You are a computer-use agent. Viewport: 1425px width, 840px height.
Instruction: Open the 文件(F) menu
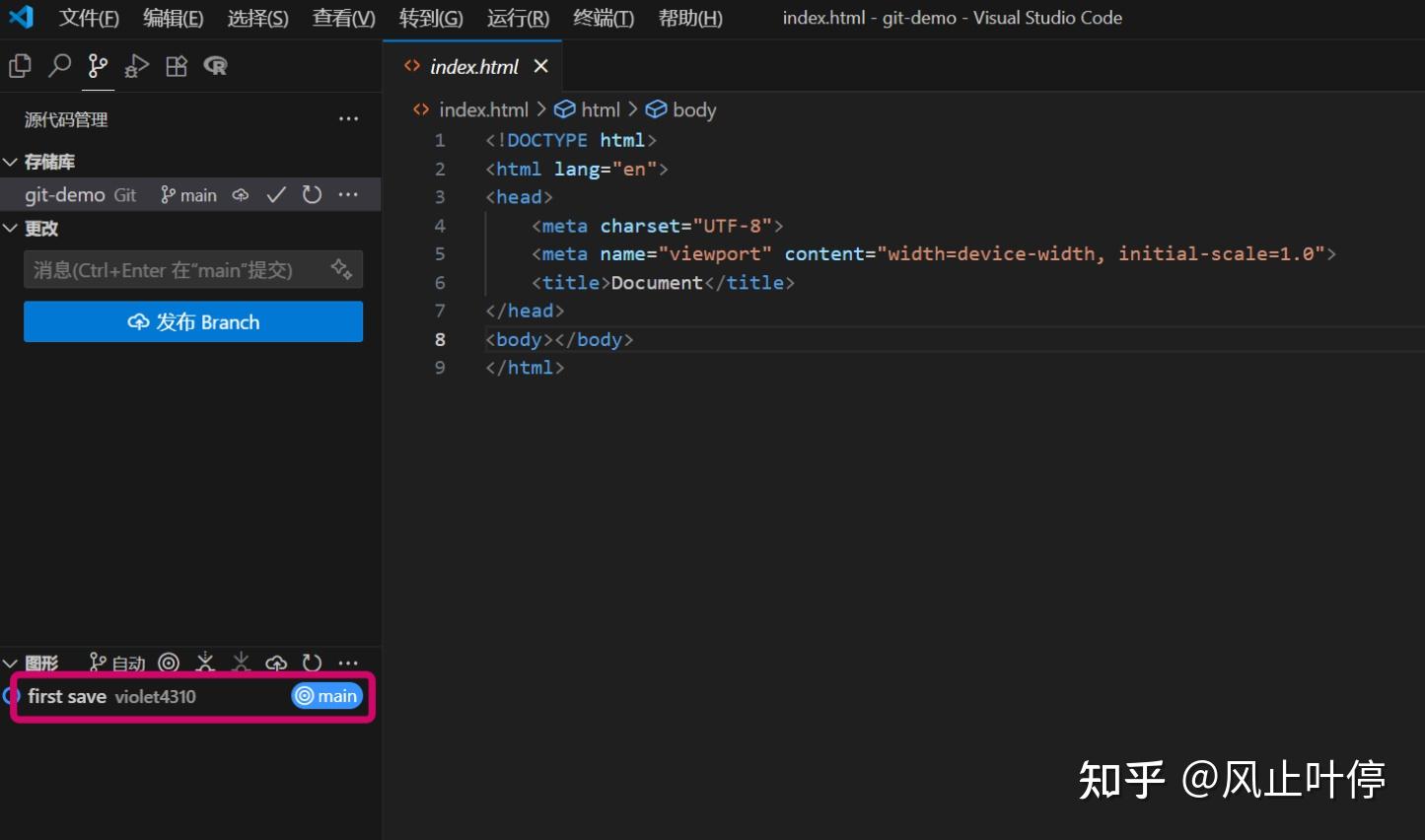(88, 17)
